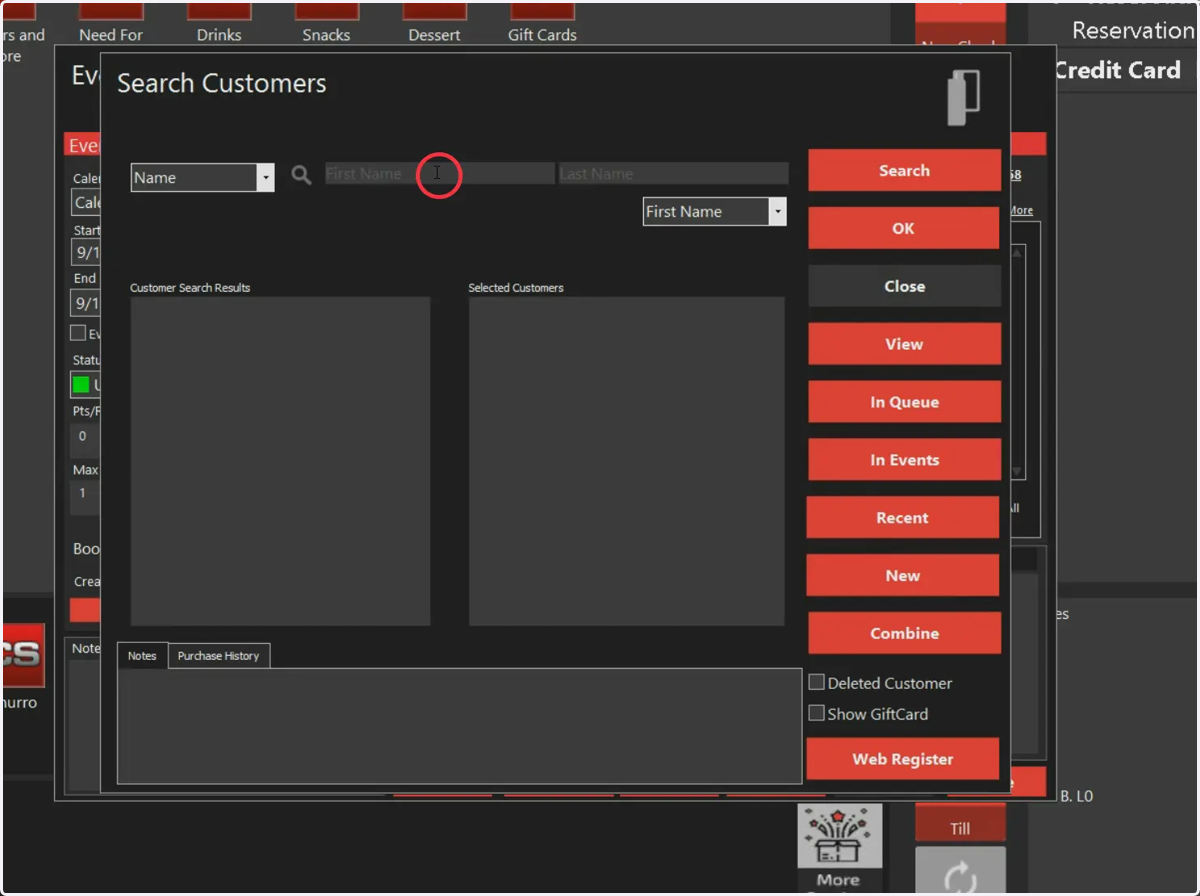Click into the Last Name search field
The height and width of the screenshot is (896, 1200).
pyautogui.click(x=673, y=174)
